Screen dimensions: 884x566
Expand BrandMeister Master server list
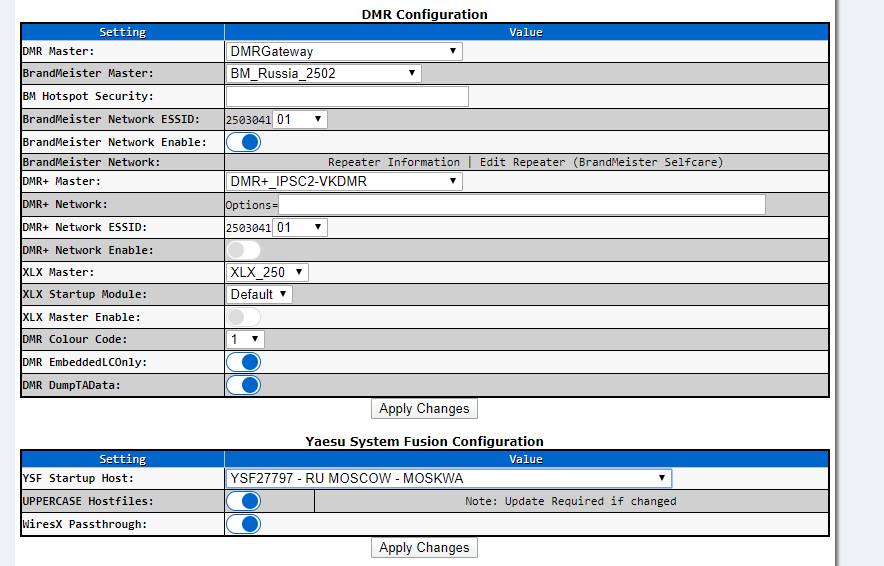click(x=324, y=73)
